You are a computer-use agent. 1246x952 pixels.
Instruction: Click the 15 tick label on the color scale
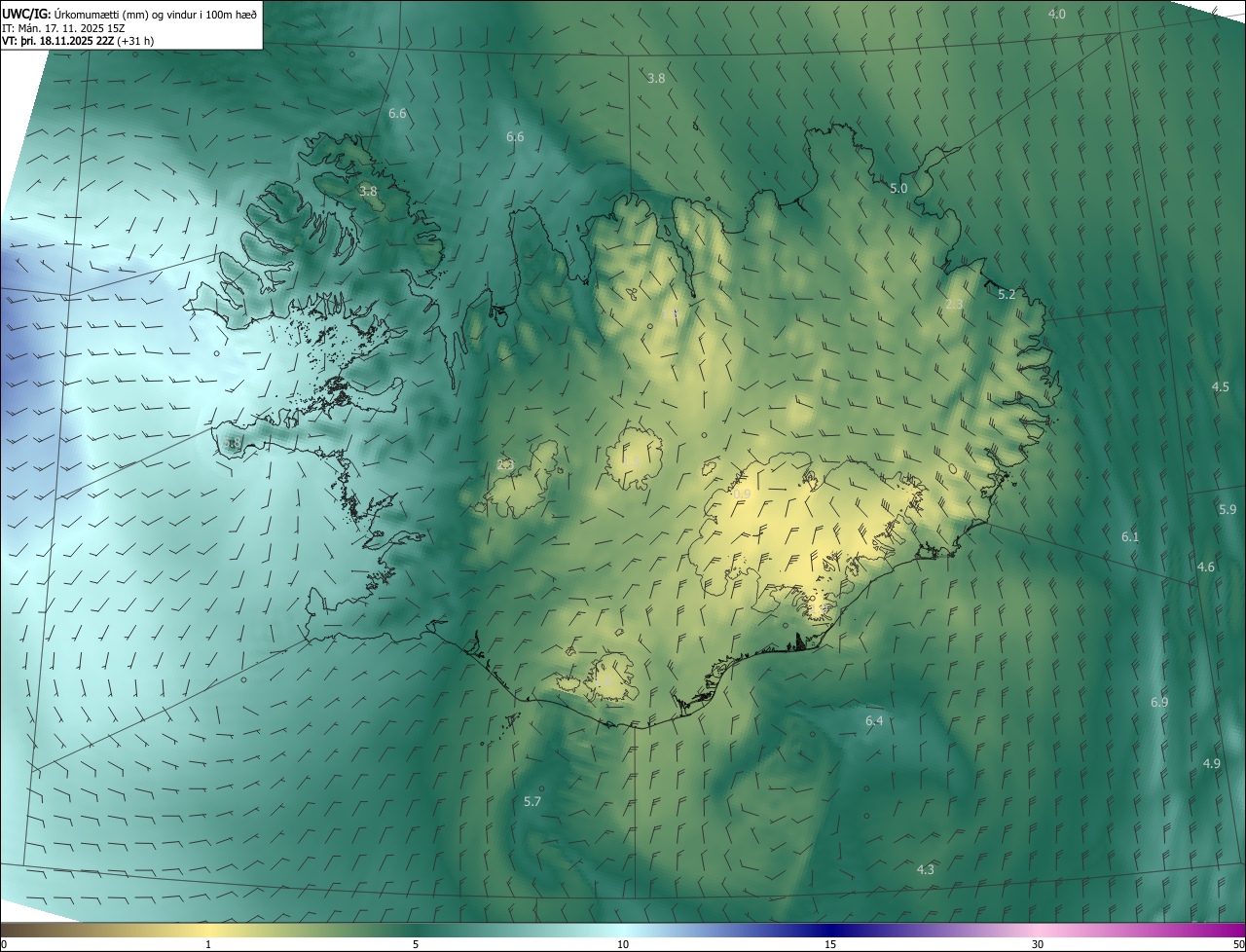click(x=830, y=944)
